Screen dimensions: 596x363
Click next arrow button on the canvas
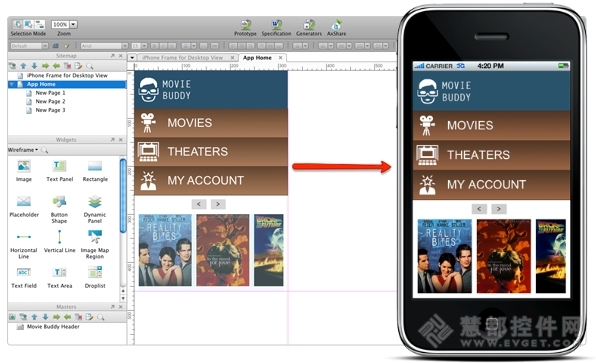(x=218, y=204)
